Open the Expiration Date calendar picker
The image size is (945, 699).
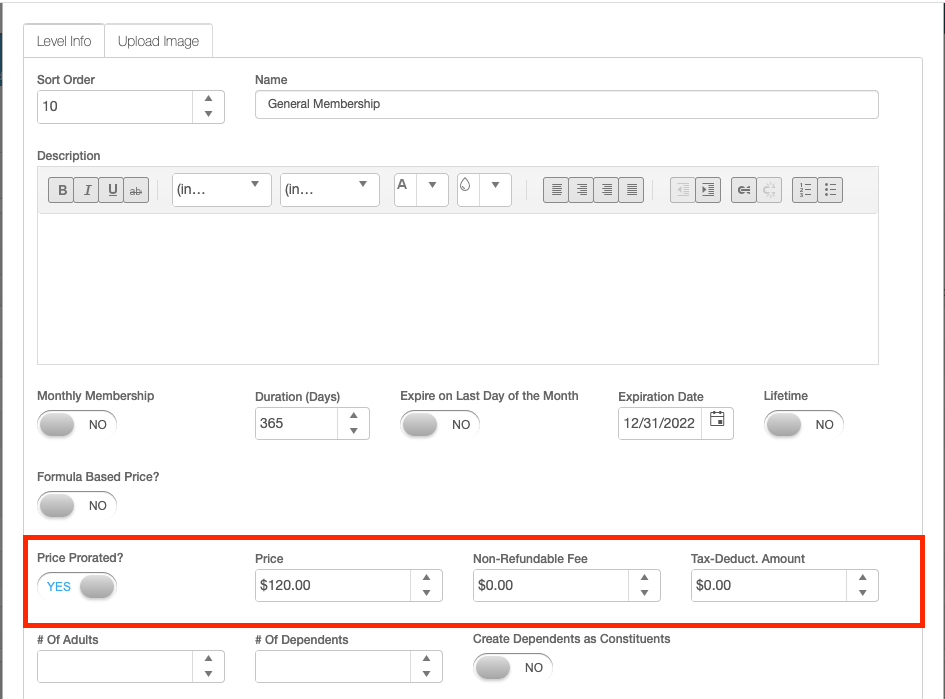(717, 422)
